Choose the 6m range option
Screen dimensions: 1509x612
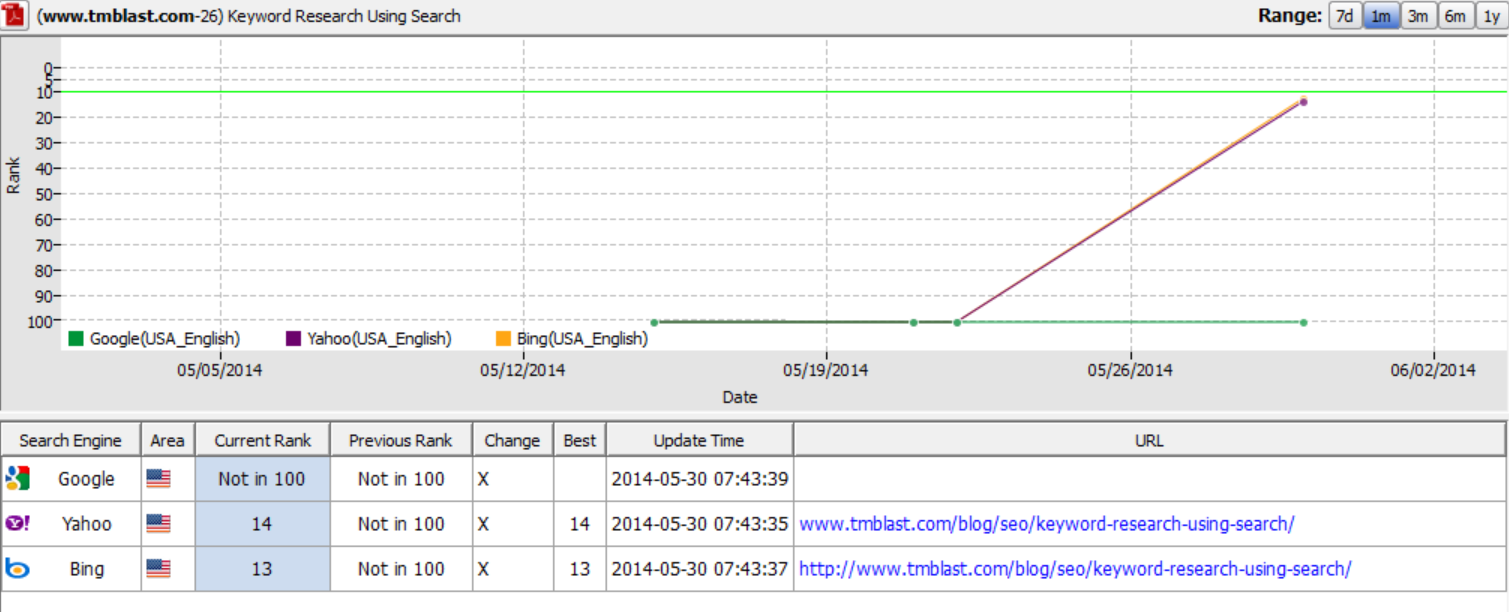tap(1455, 16)
